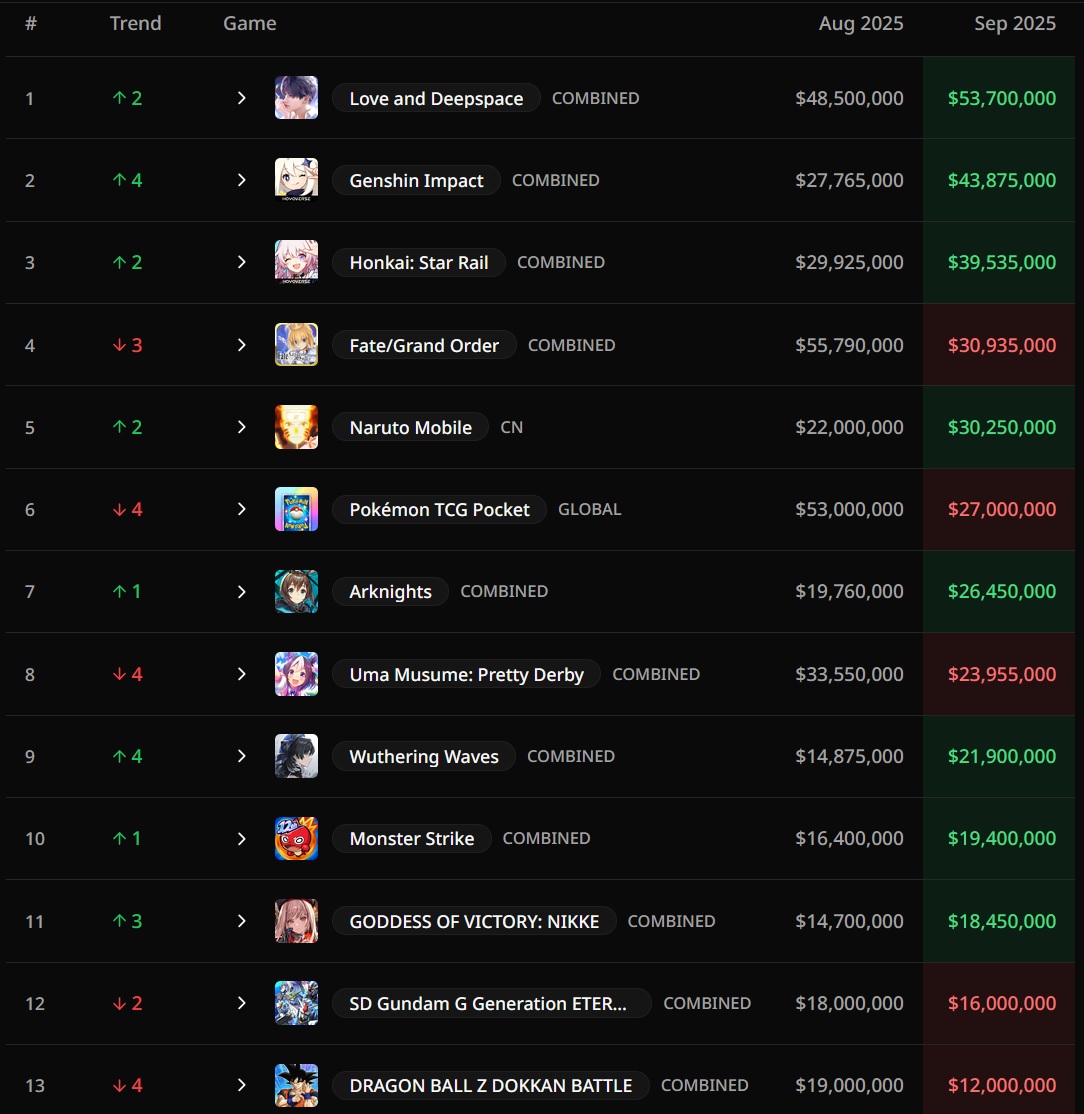
Task: Select the $33,550,000 Aug 2025 value
Action: coord(850,674)
